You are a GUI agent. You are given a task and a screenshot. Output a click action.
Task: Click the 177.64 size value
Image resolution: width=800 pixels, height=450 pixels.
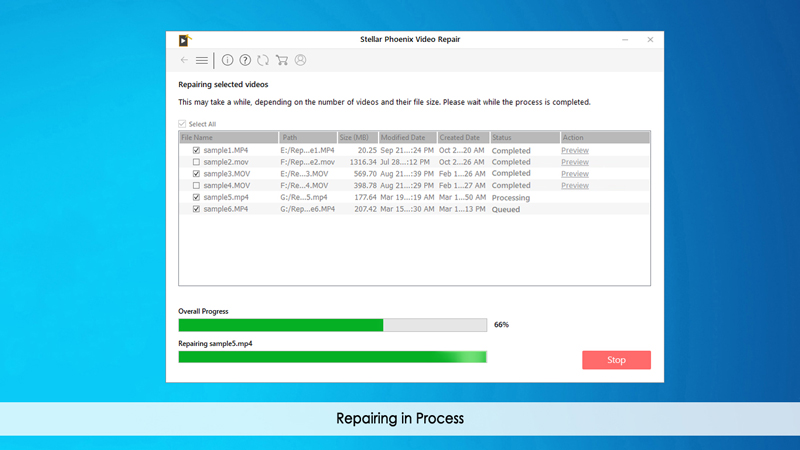[x=365, y=197]
